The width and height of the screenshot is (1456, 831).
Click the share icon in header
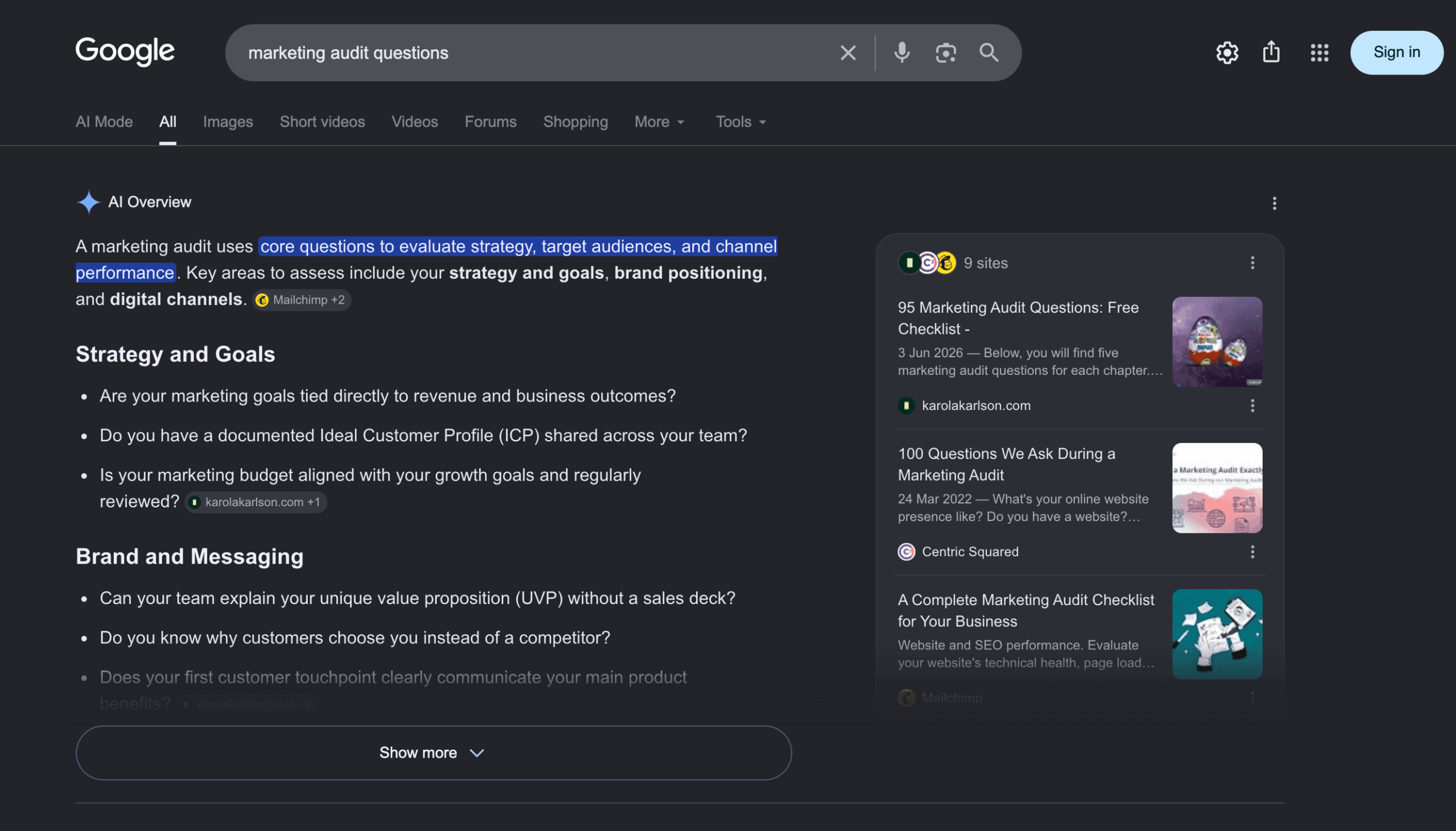(x=1271, y=52)
